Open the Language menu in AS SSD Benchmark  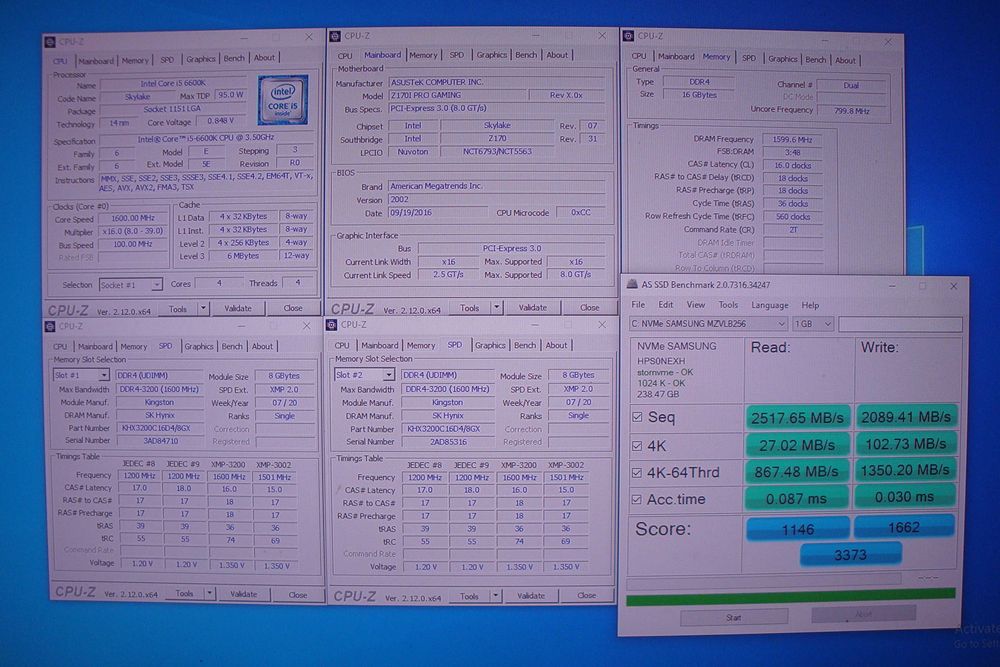pyautogui.click(x=769, y=305)
